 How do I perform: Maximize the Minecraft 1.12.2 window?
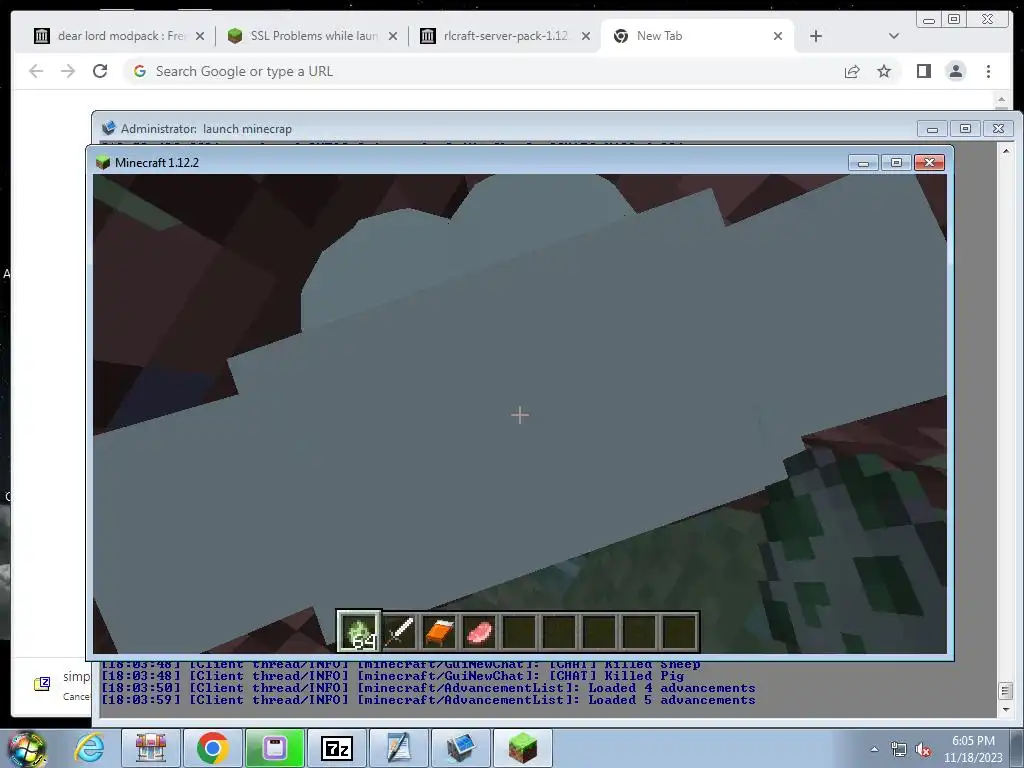tap(896, 163)
